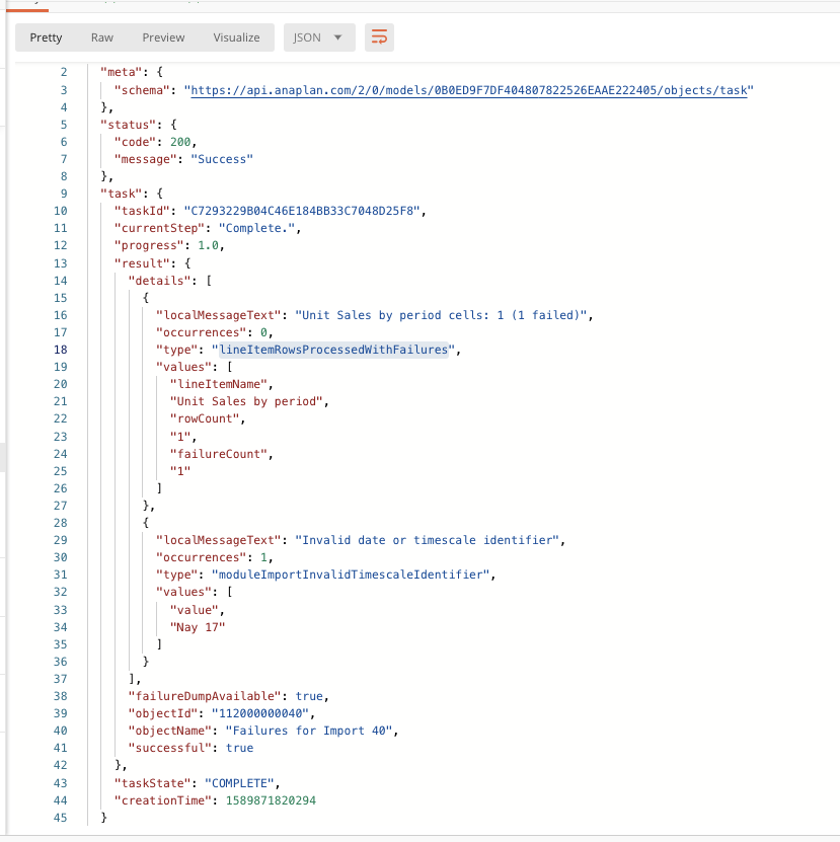840x842 pixels.
Task: Switch to the Raw tab
Action: click(101, 37)
